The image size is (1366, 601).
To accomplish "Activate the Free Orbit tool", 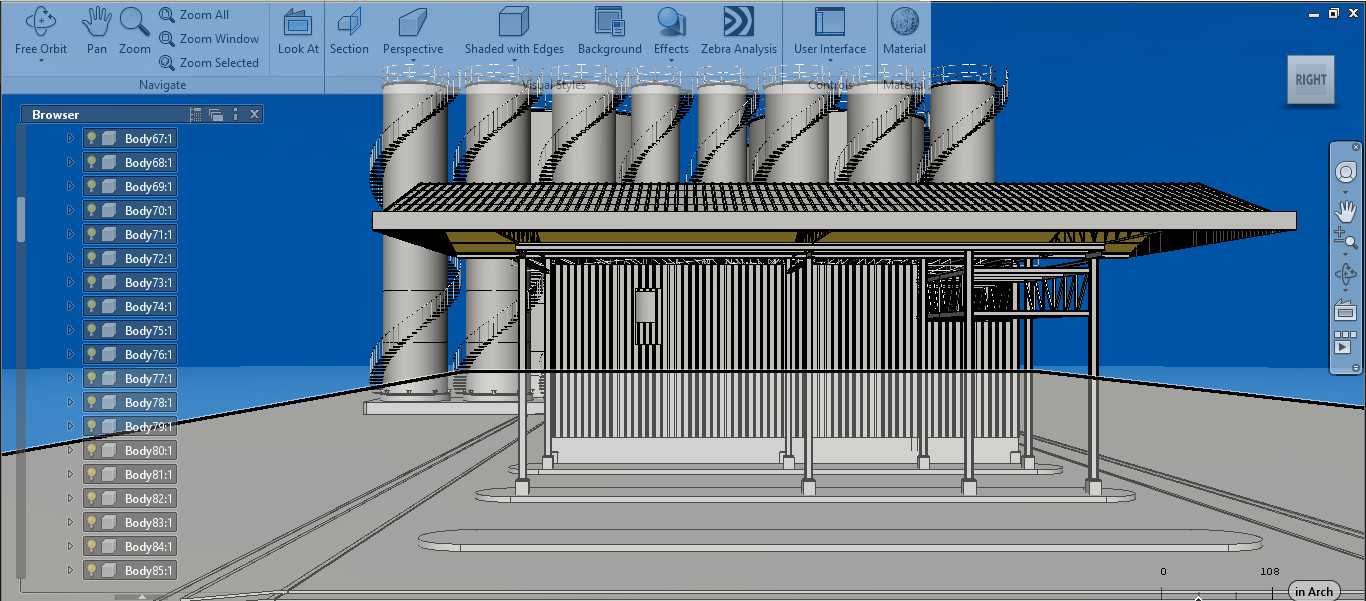I will [41, 30].
